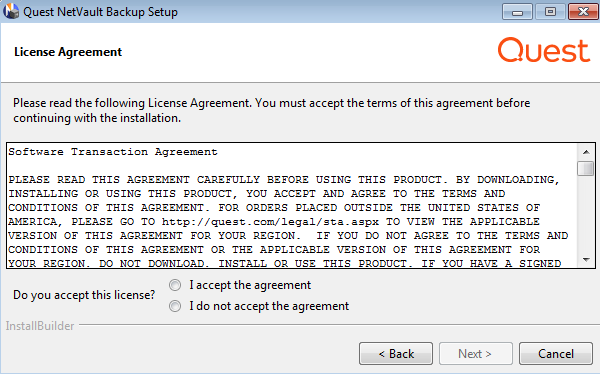
Task: Click the NetVault installer icon in title bar
Action: point(11,11)
